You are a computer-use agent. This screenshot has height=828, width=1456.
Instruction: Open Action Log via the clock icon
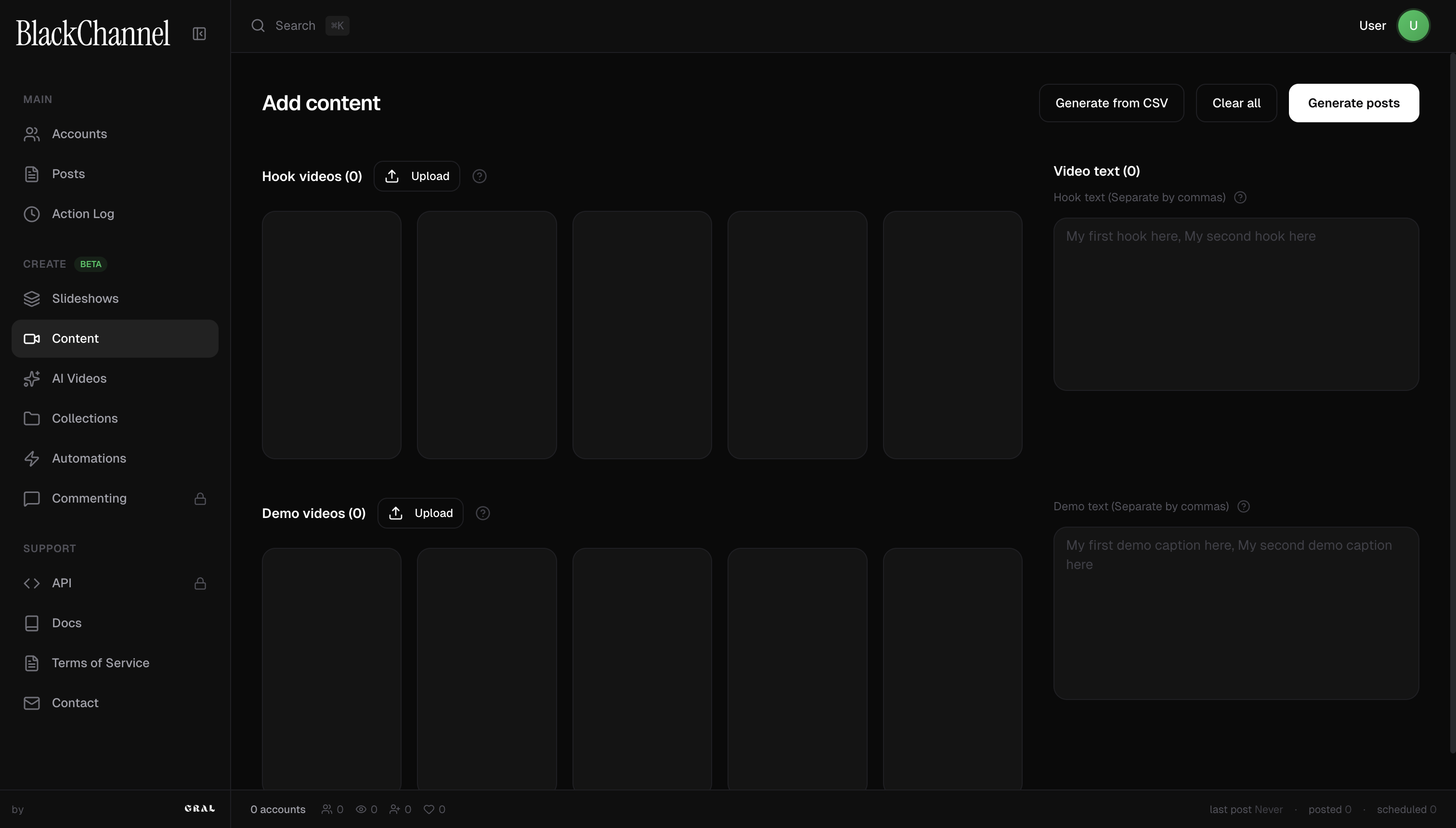click(31, 214)
